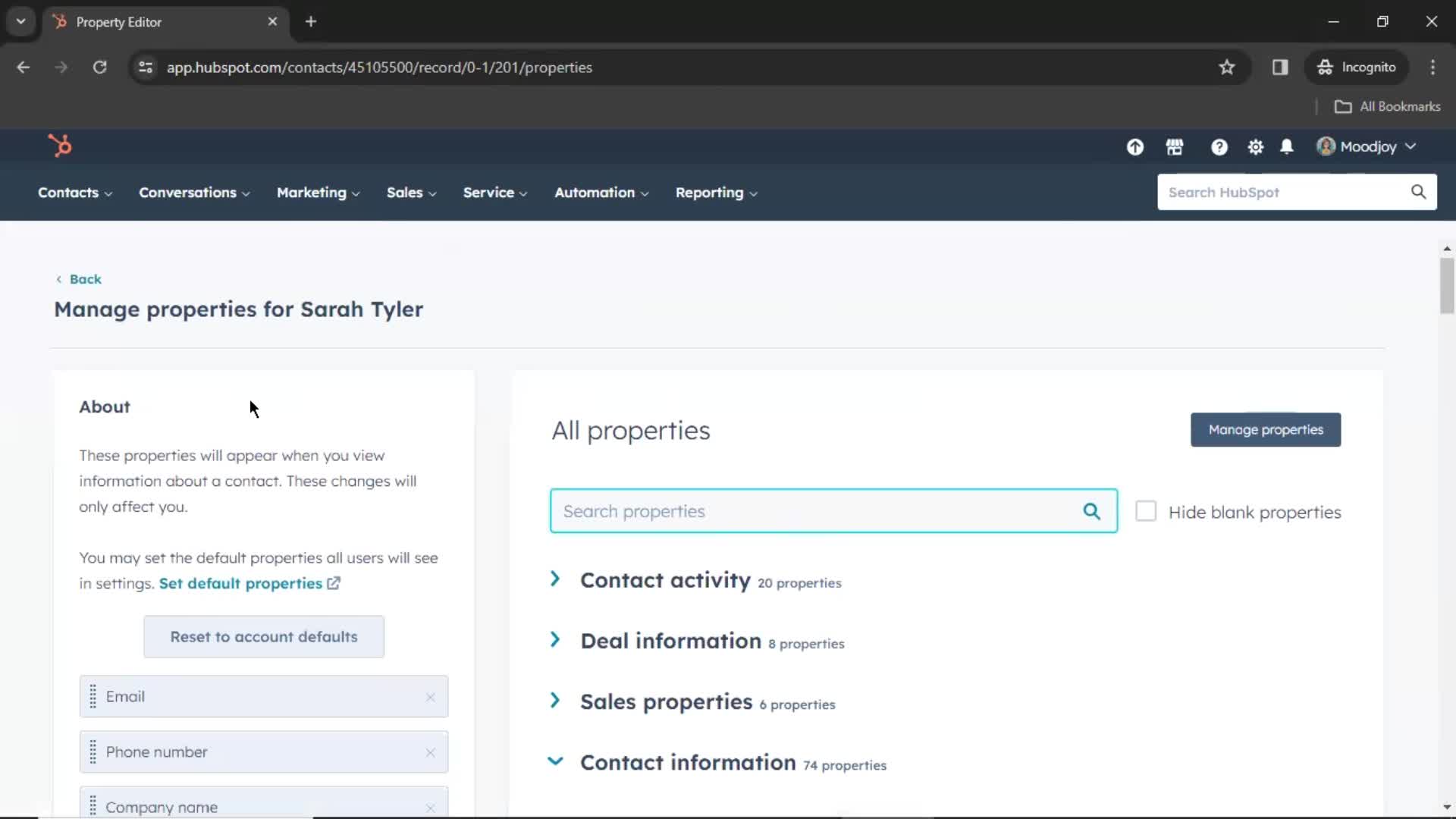Click the Help icon button
Viewport: 1456px width, 819px height.
coord(1219,147)
